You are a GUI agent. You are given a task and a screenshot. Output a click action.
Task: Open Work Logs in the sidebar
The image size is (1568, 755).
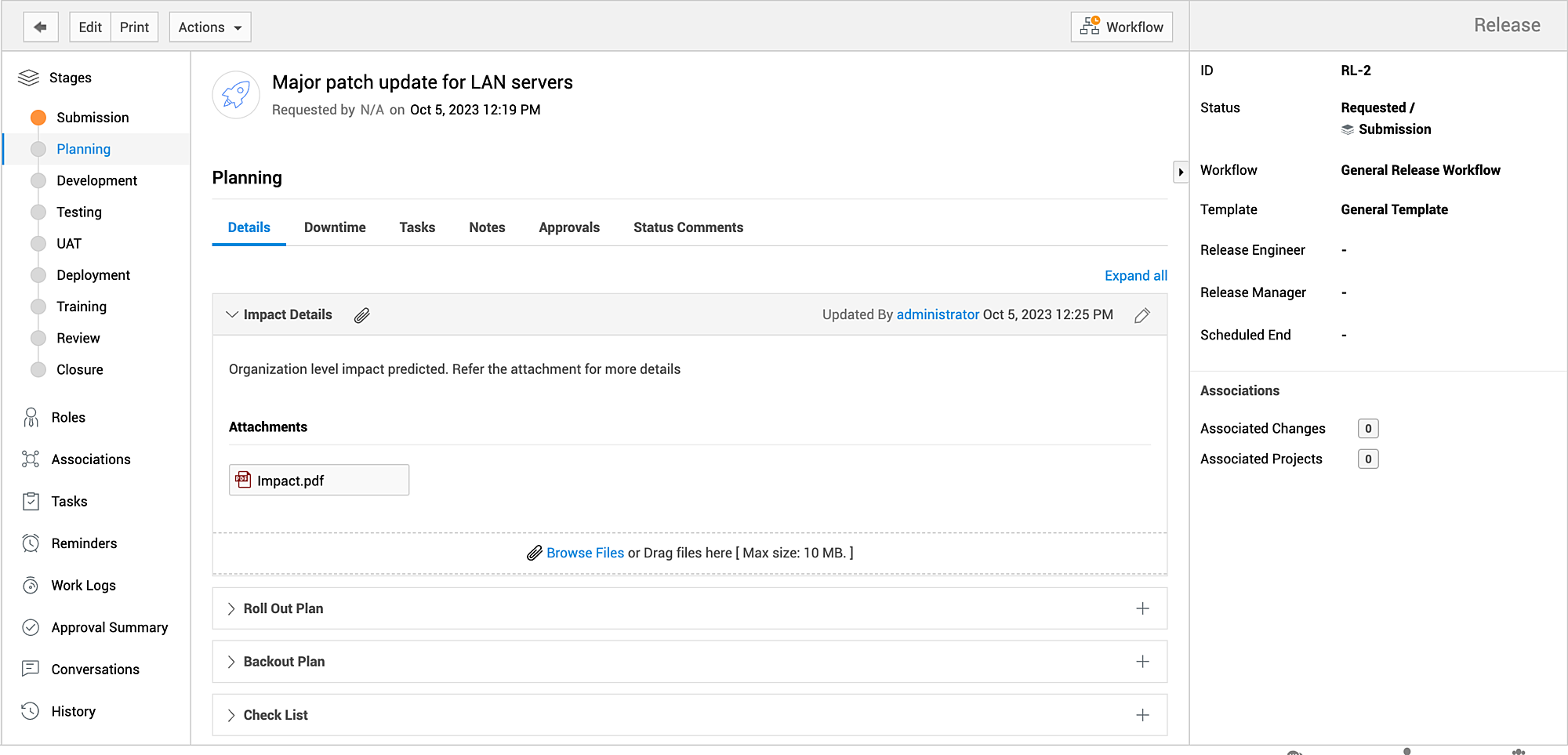[83, 586]
